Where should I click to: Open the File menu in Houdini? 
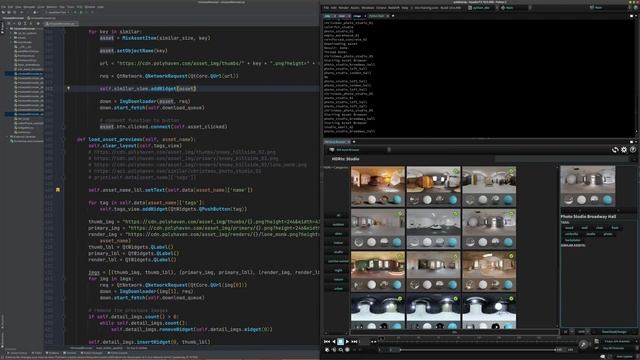point(326,8)
